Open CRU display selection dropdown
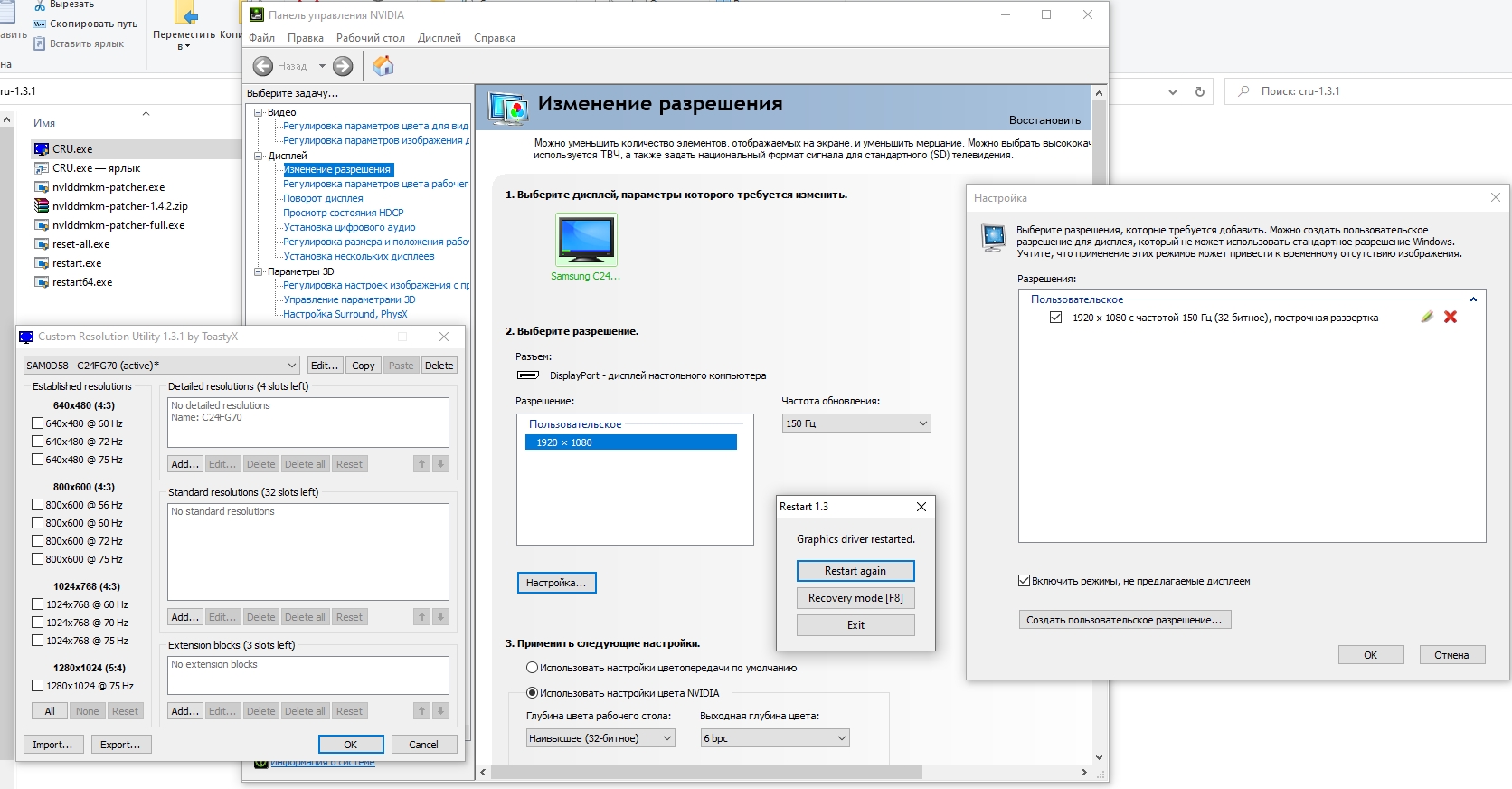1512x789 pixels. 162,366
